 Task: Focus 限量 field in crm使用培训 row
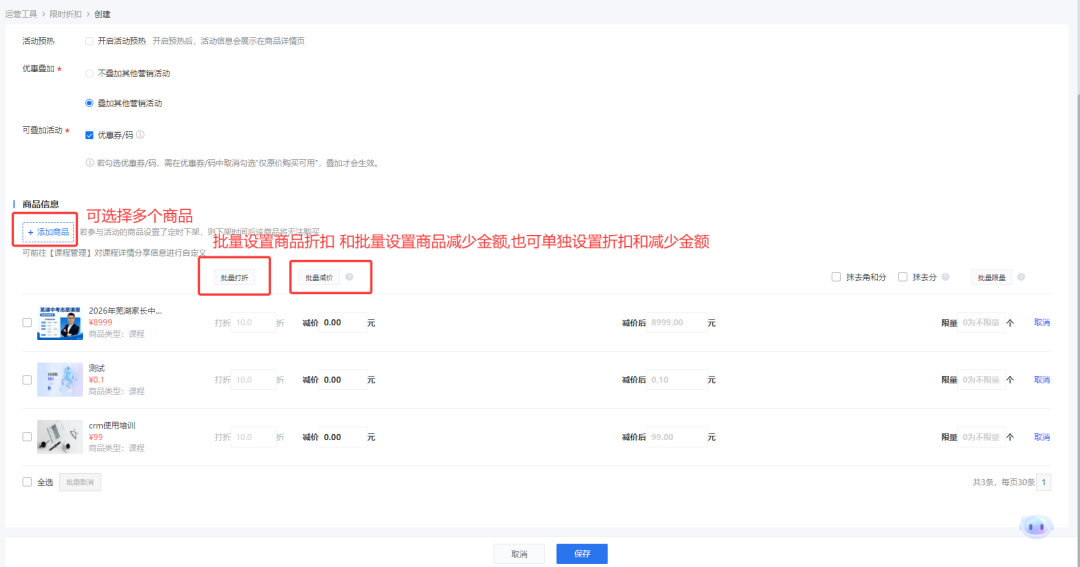982,437
